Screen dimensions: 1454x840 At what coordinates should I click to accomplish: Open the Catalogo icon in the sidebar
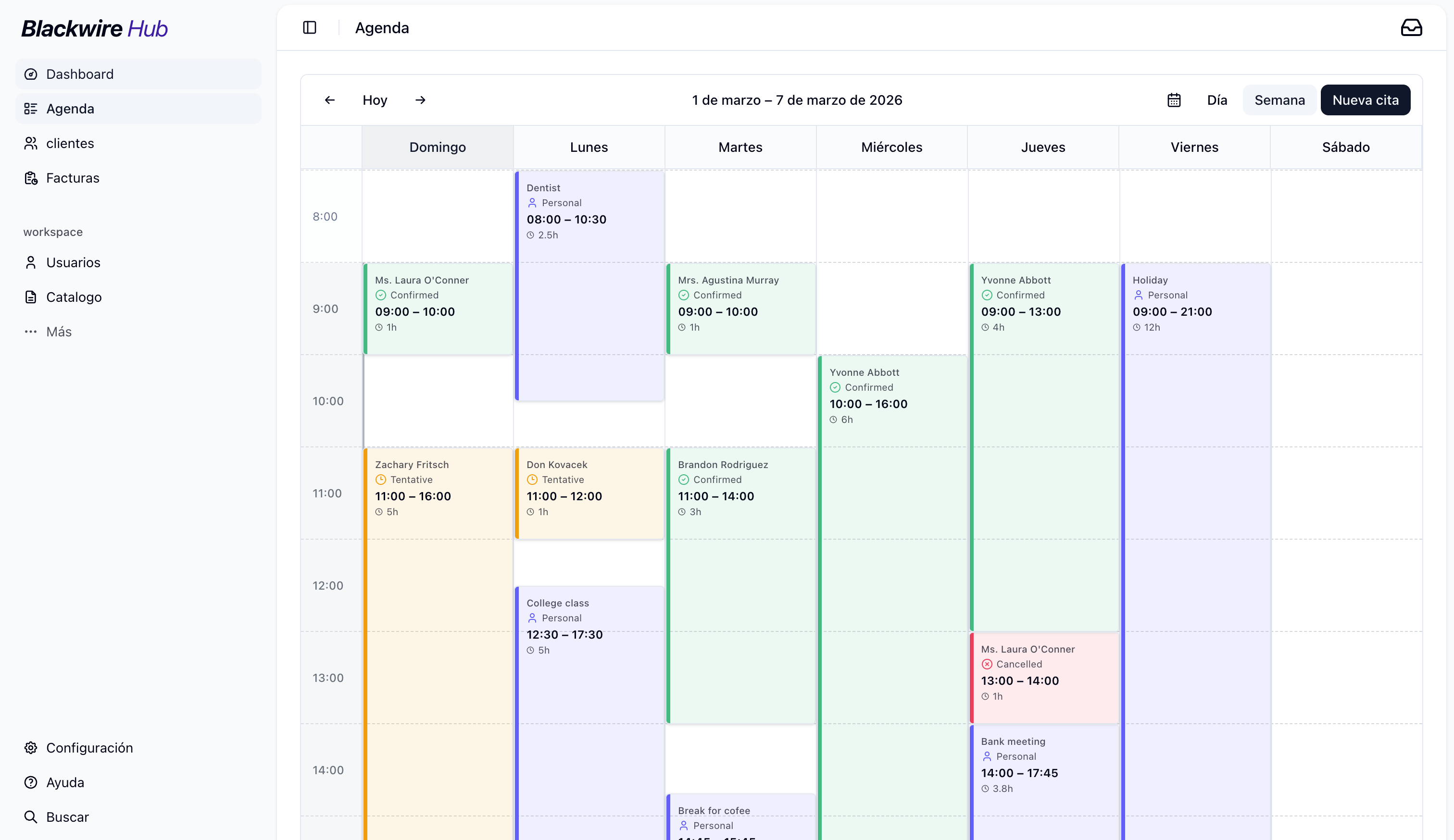[31, 297]
